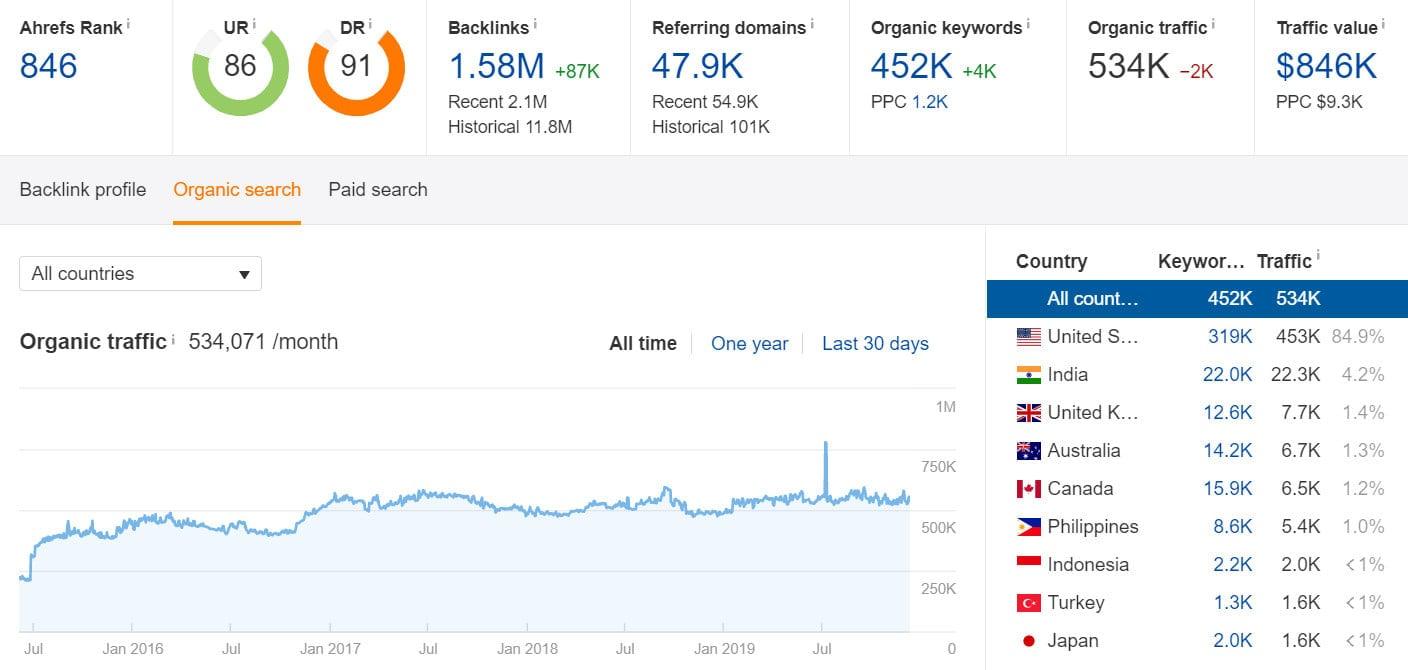Switch to the Backlink profile tab
The width and height of the screenshot is (1408, 670).
pyautogui.click(x=82, y=189)
